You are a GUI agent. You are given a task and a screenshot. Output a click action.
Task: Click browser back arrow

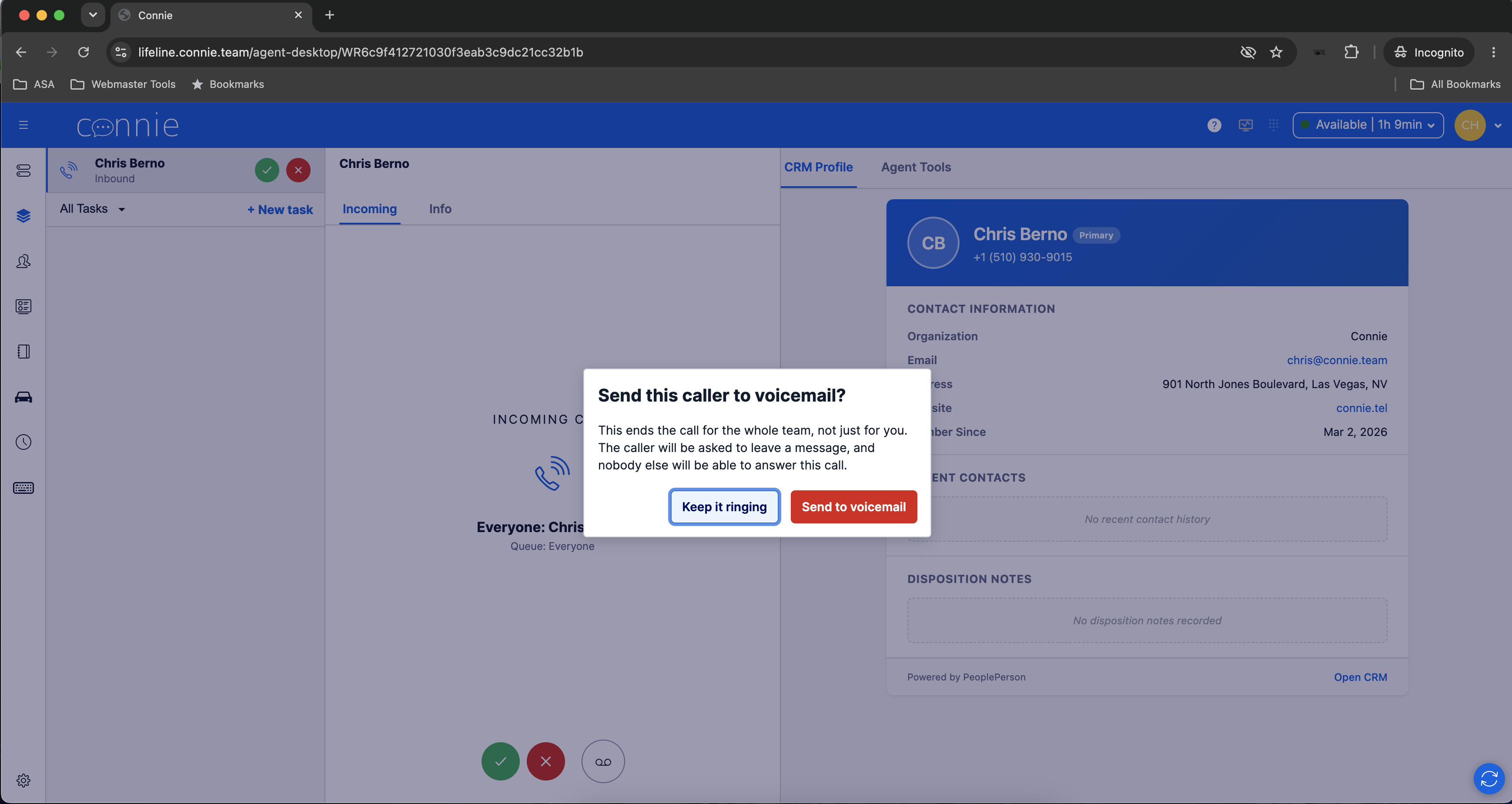click(x=21, y=52)
